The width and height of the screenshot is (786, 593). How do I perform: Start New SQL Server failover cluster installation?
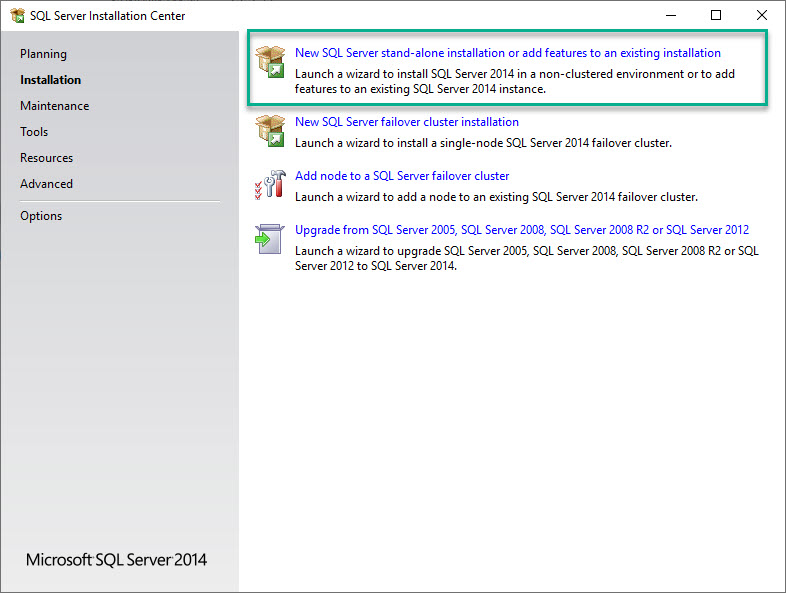407,122
